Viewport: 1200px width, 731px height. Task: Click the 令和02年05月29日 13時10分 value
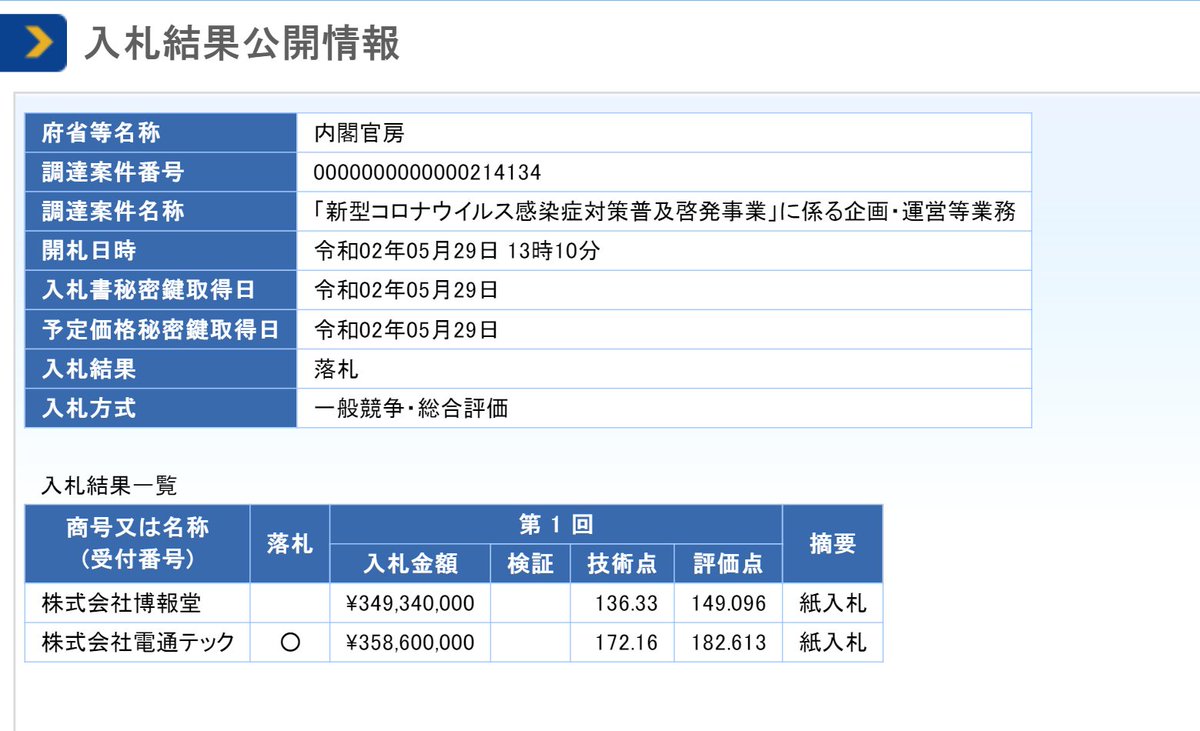(x=457, y=251)
